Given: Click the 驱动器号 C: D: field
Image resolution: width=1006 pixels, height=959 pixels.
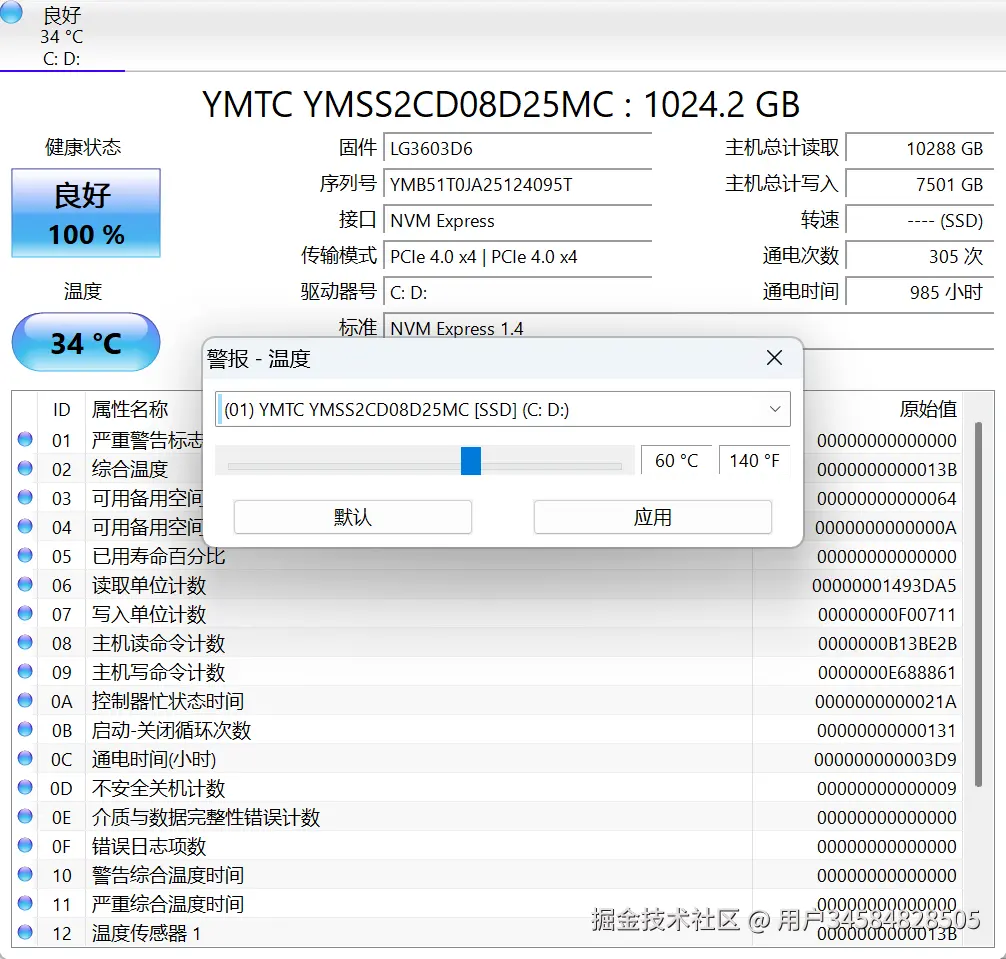Looking at the screenshot, I should (x=517, y=293).
